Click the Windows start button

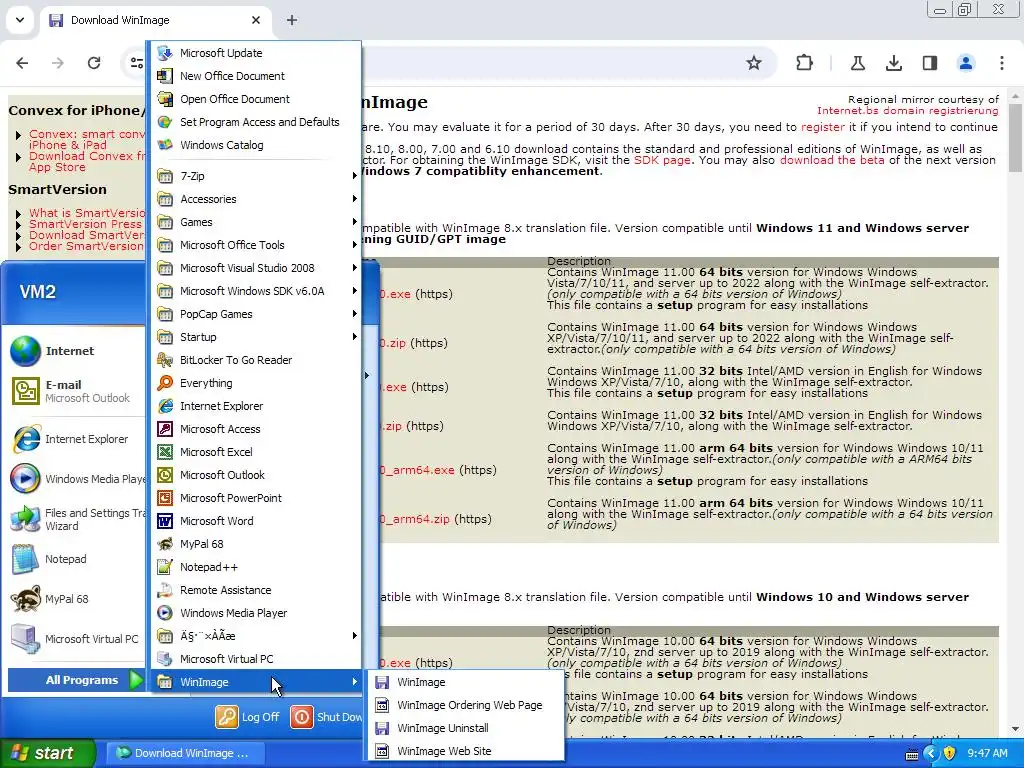[47, 753]
